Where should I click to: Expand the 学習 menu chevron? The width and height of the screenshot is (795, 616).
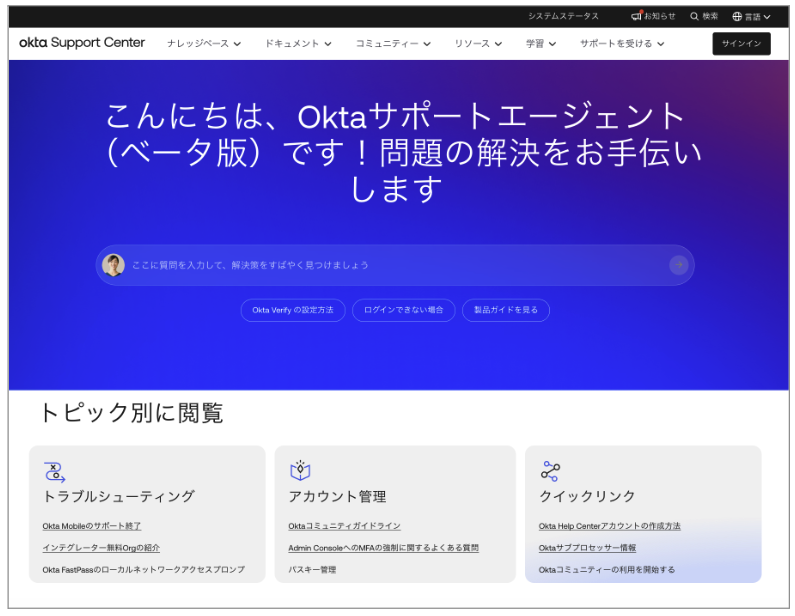pyautogui.click(x=552, y=44)
